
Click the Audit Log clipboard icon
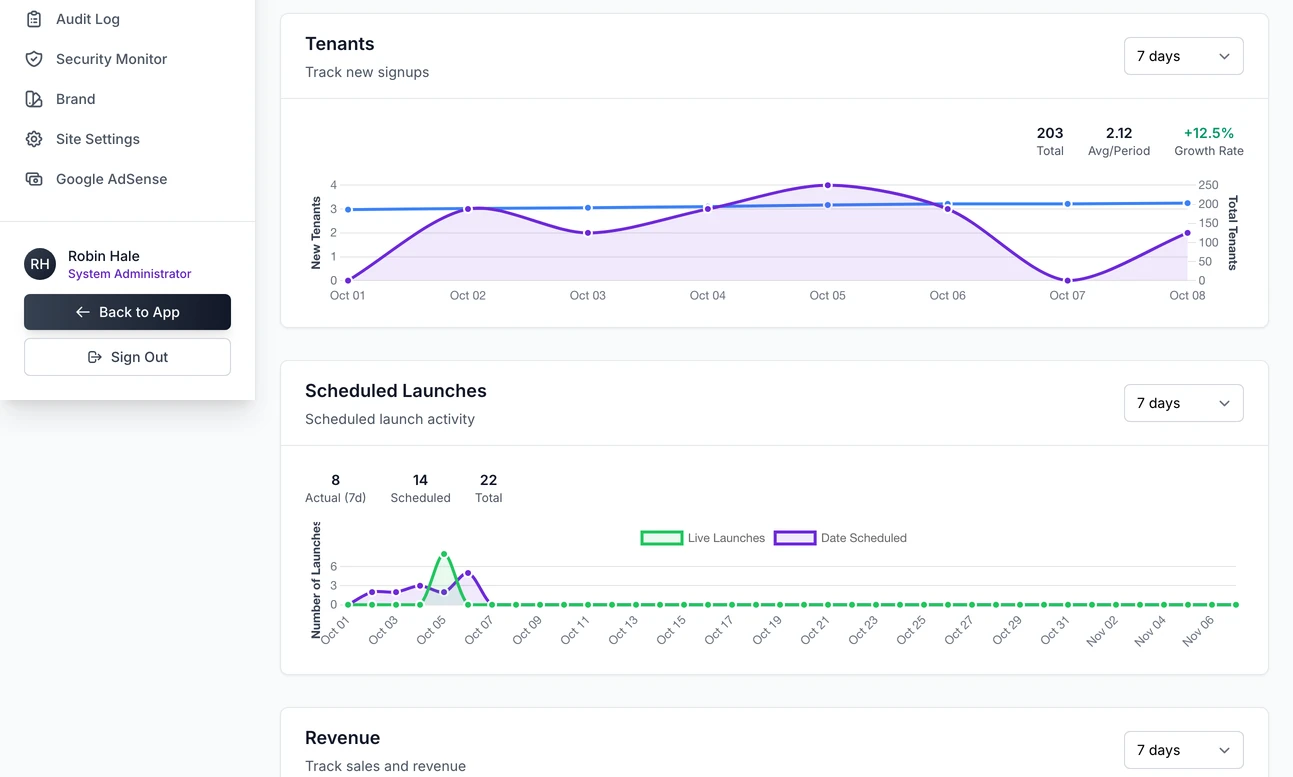34,19
